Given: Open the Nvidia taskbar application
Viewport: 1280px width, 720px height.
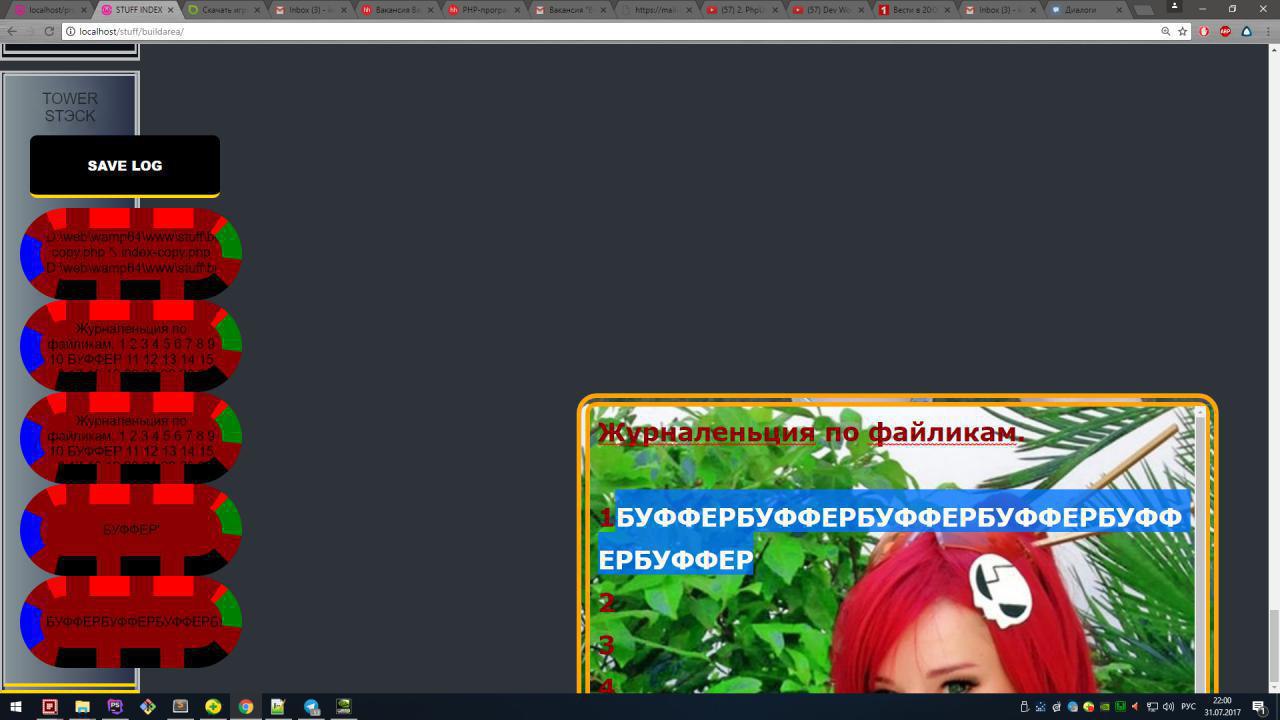Looking at the screenshot, I should click(344, 706).
